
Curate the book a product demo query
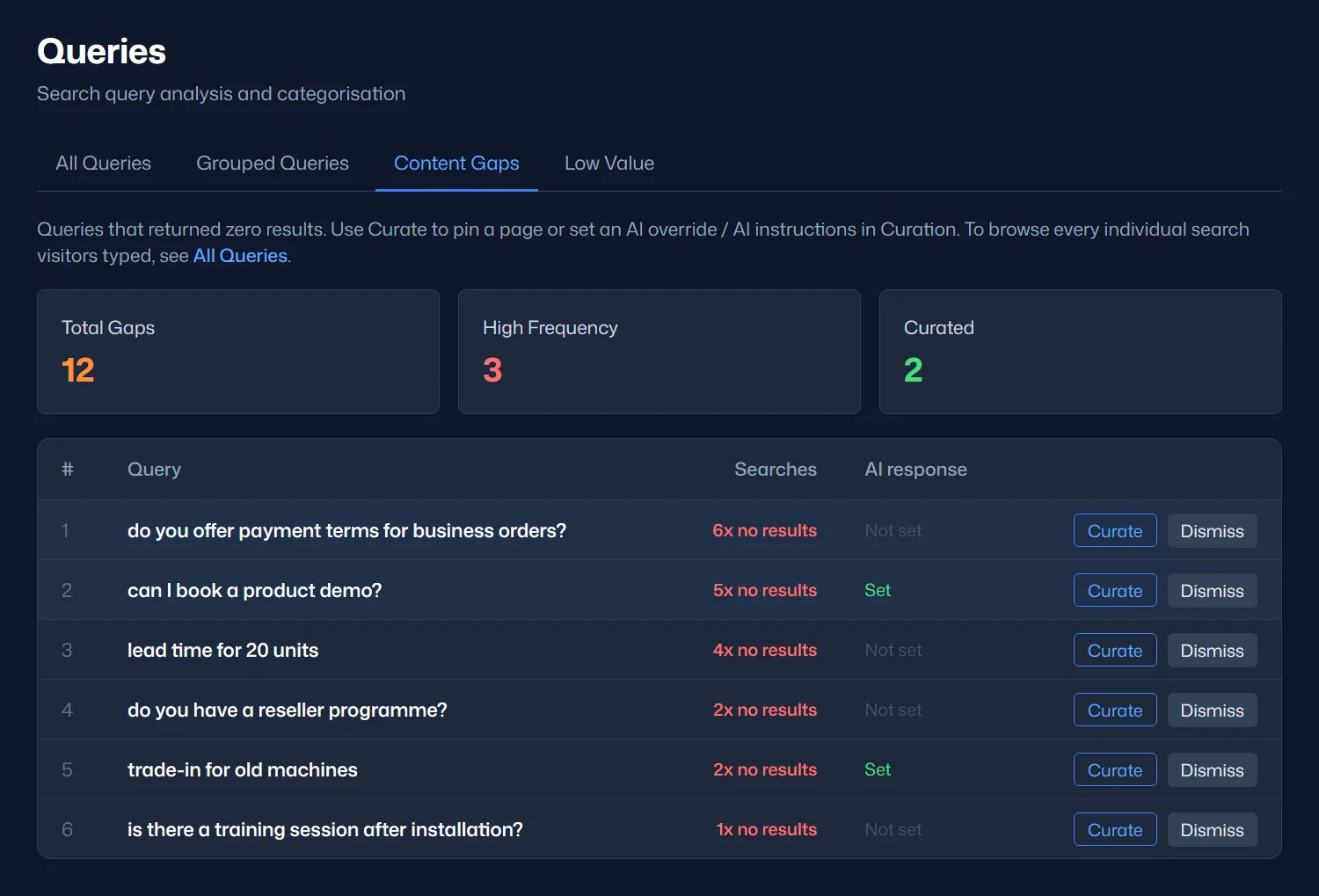[1115, 590]
